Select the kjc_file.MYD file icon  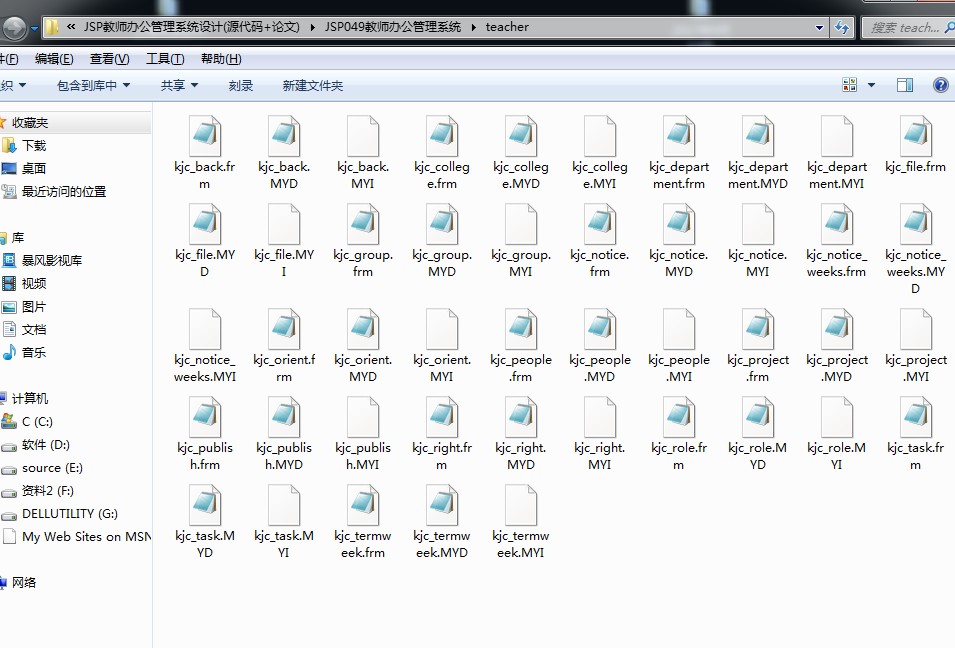(x=205, y=224)
